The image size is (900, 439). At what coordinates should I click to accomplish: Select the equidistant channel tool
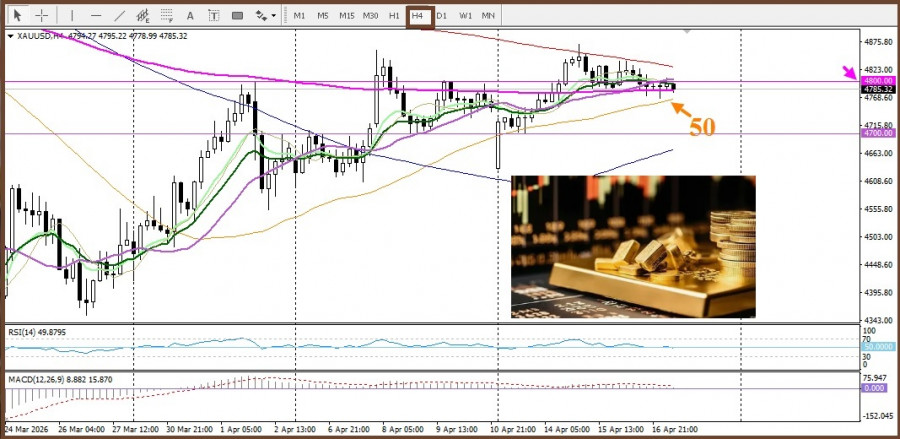pyautogui.click(x=143, y=15)
